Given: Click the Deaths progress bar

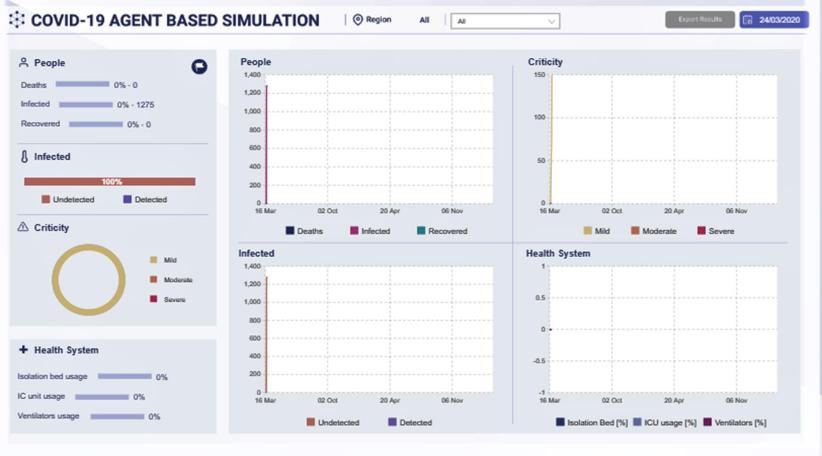Looking at the screenshot, I should 82,84.
